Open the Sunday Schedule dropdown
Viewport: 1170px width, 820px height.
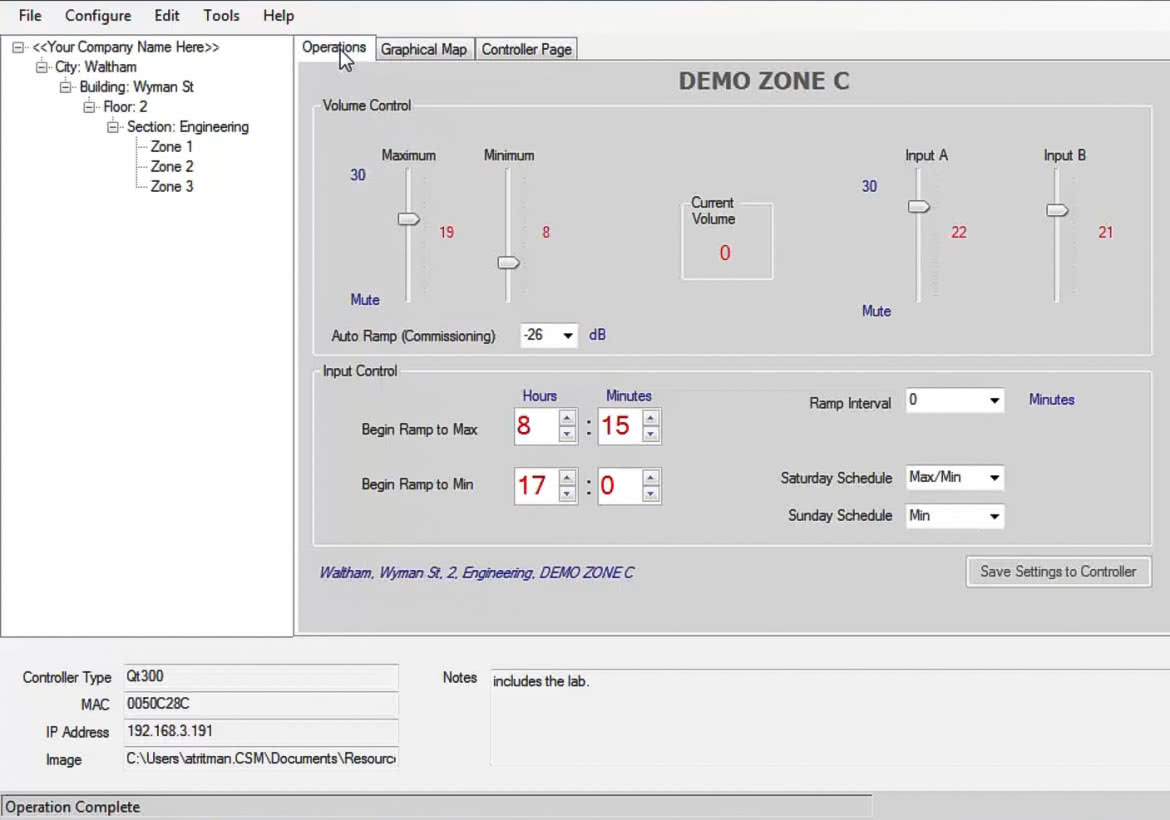[x=994, y=516]
